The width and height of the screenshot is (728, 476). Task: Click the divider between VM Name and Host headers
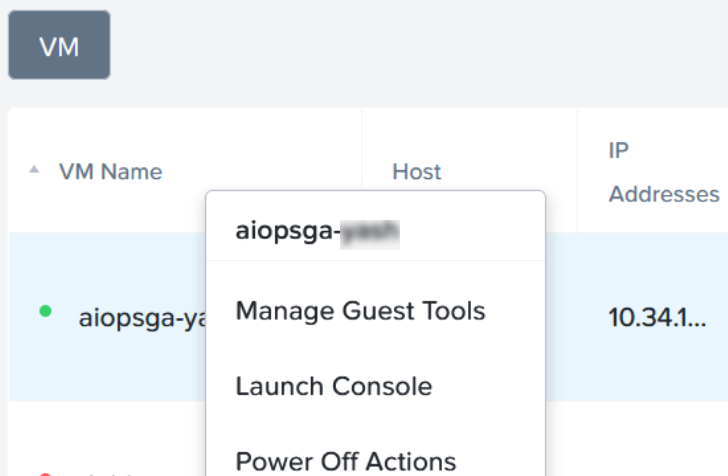click(361, 150)
